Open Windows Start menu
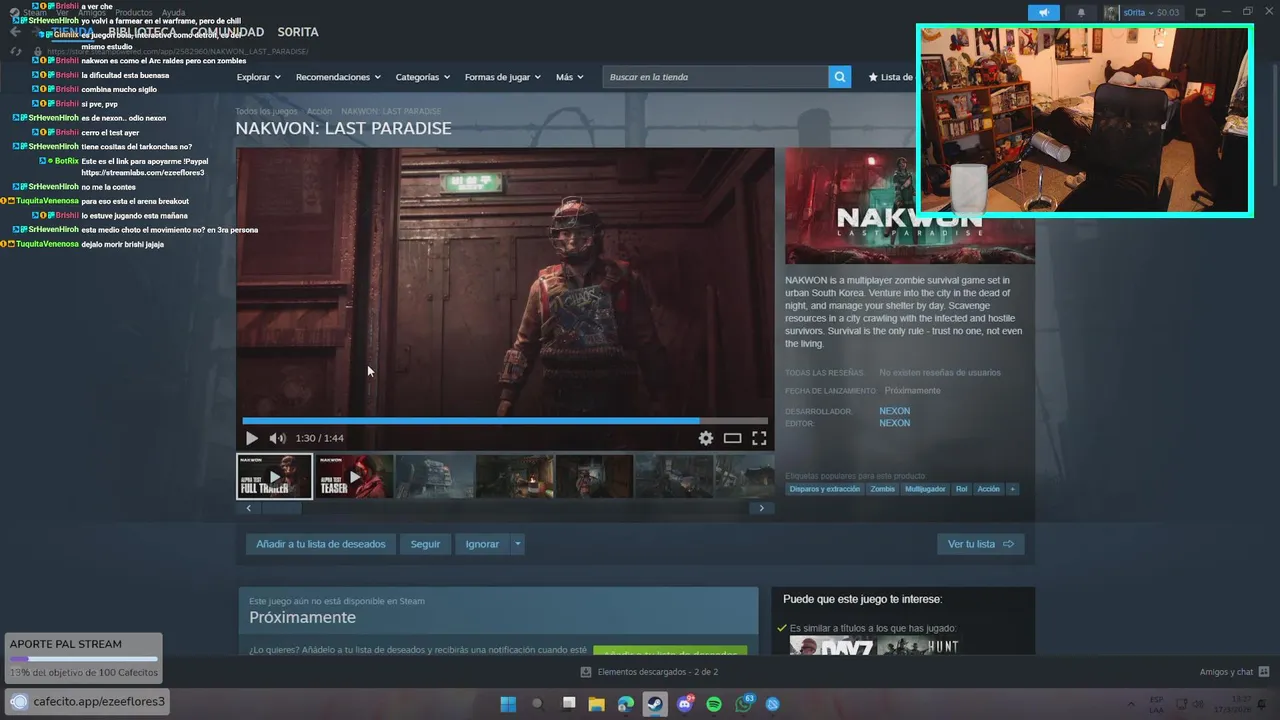The height and width of the screenshot is (720, 1280). pyautogui.click(x=508, y=704)
